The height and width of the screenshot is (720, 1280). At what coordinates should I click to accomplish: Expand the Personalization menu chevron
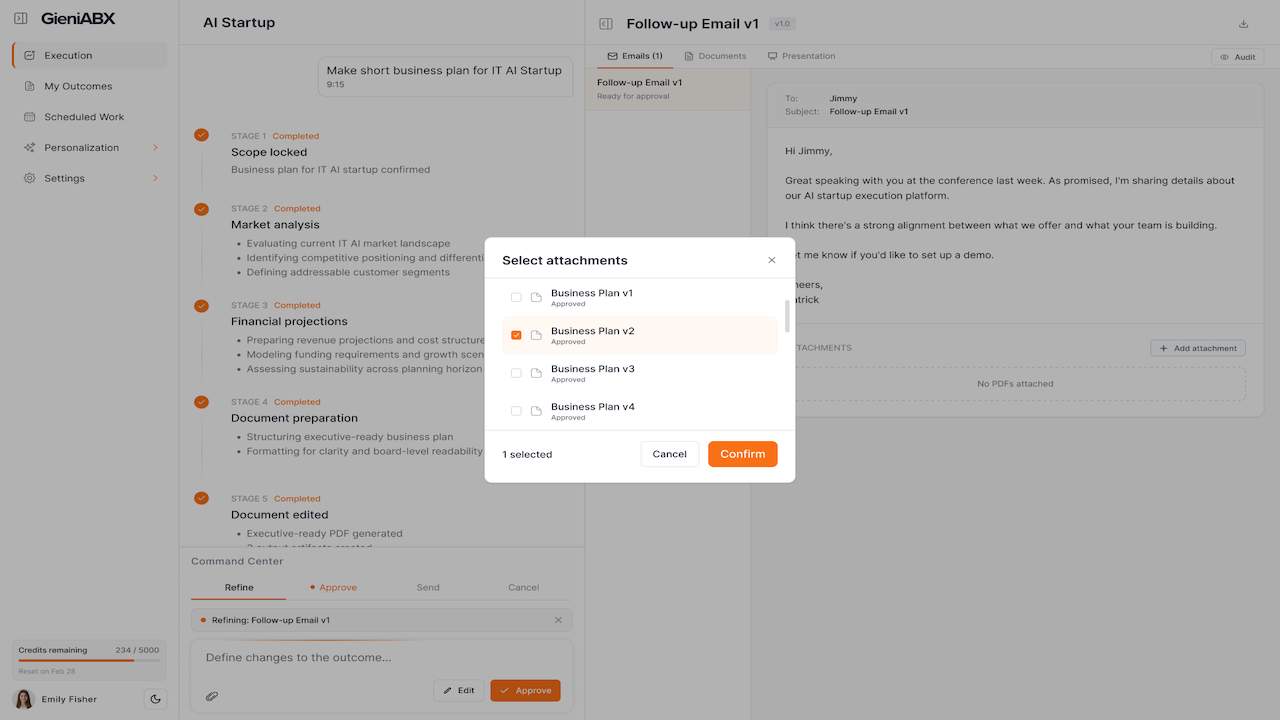(x=155, y=148)
